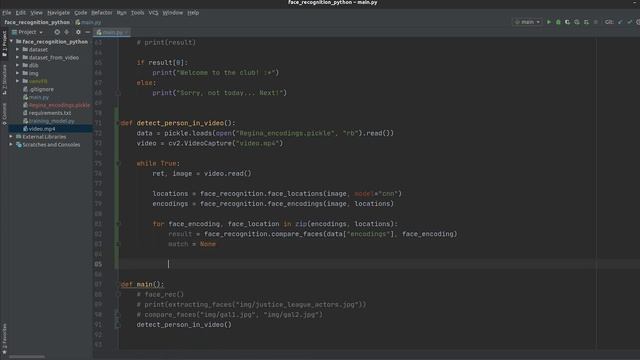This screenshot has height=360, width=640.
Task: Place cursor on 'match = None' line
Action: coord(192,244)
